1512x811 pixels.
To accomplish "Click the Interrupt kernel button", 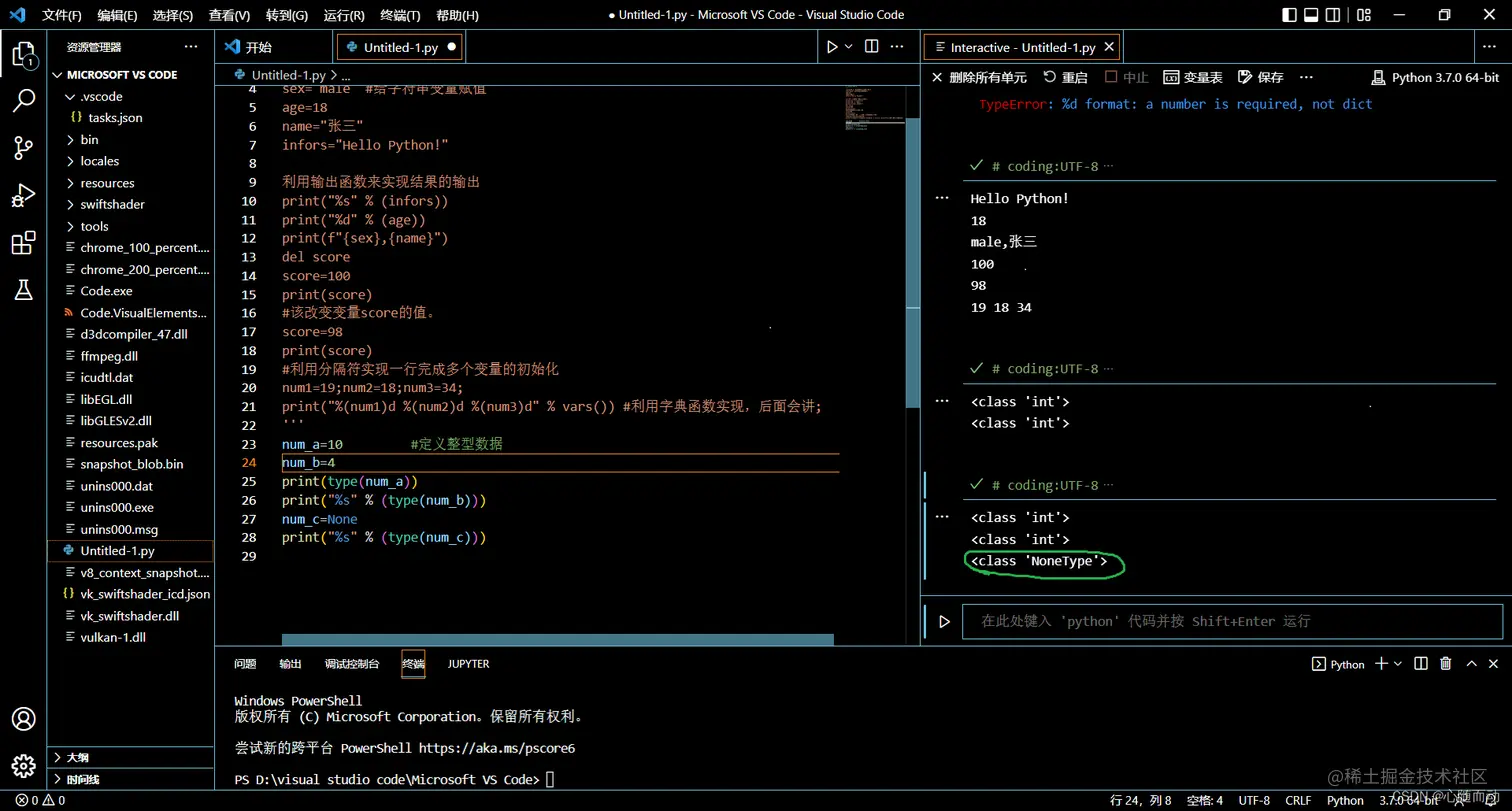I will click(1126, 77).
